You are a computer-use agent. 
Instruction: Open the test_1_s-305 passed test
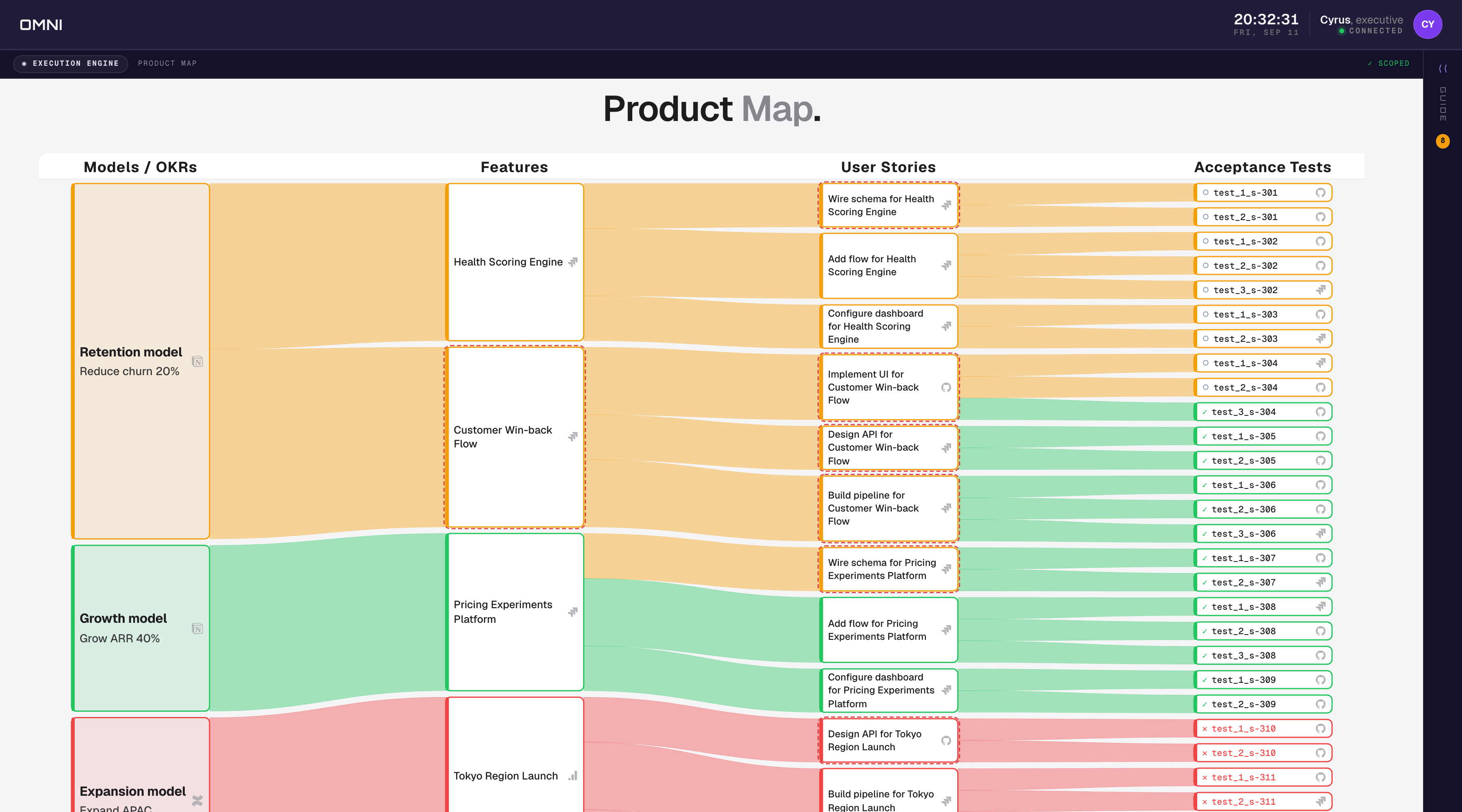pyautogui.click(x=1263, y=436)
